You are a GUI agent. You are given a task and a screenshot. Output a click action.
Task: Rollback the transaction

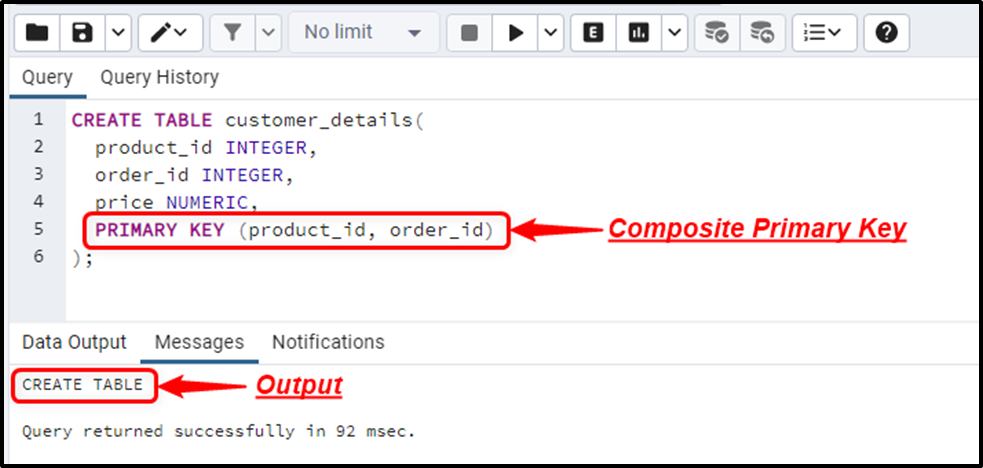pyautogui.click(x=762, y=33)
